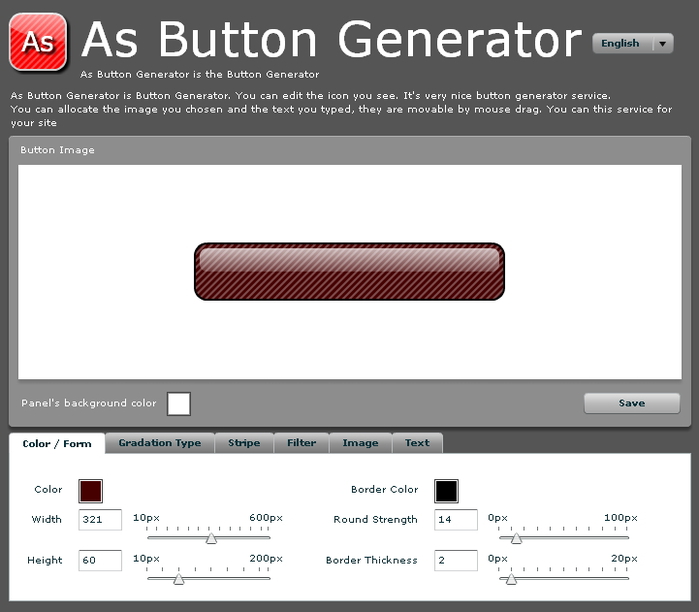Open the Filter tab
Screen dimensions: 699x612
coord(301,443)
